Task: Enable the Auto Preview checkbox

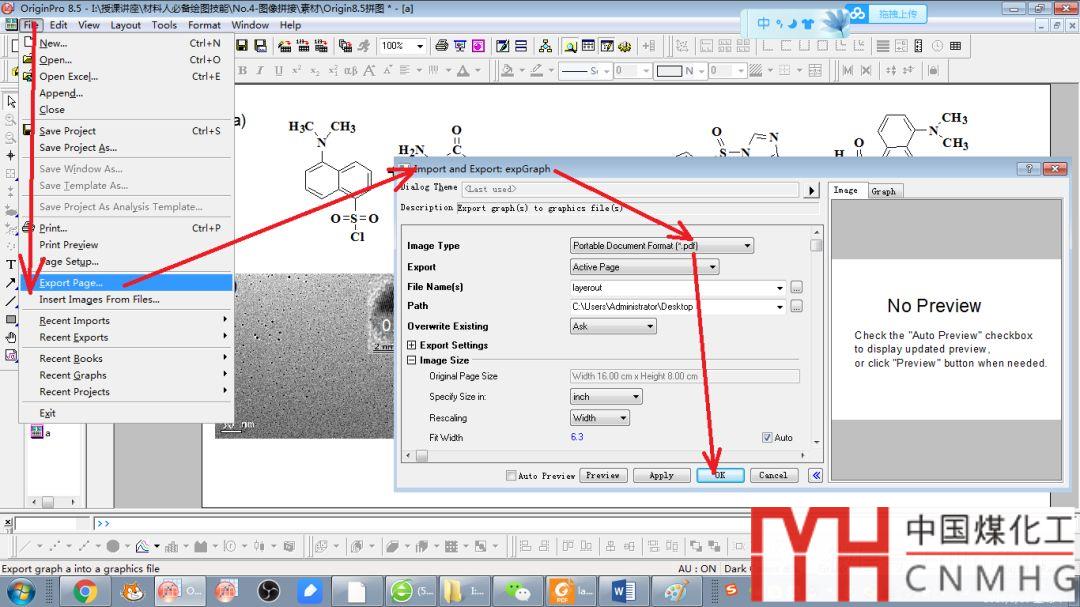Action: (x=512, y=476)
